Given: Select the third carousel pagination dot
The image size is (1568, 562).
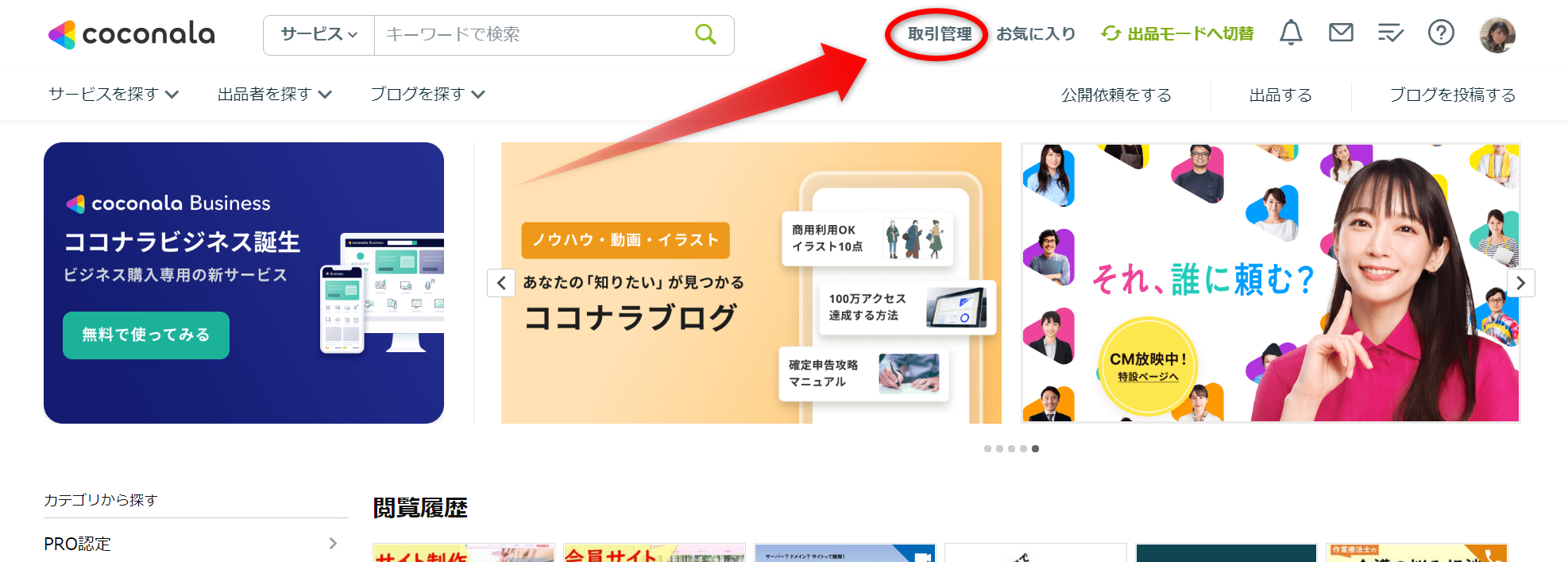Looking at the screenshot, I should [x=1011, y=449].
